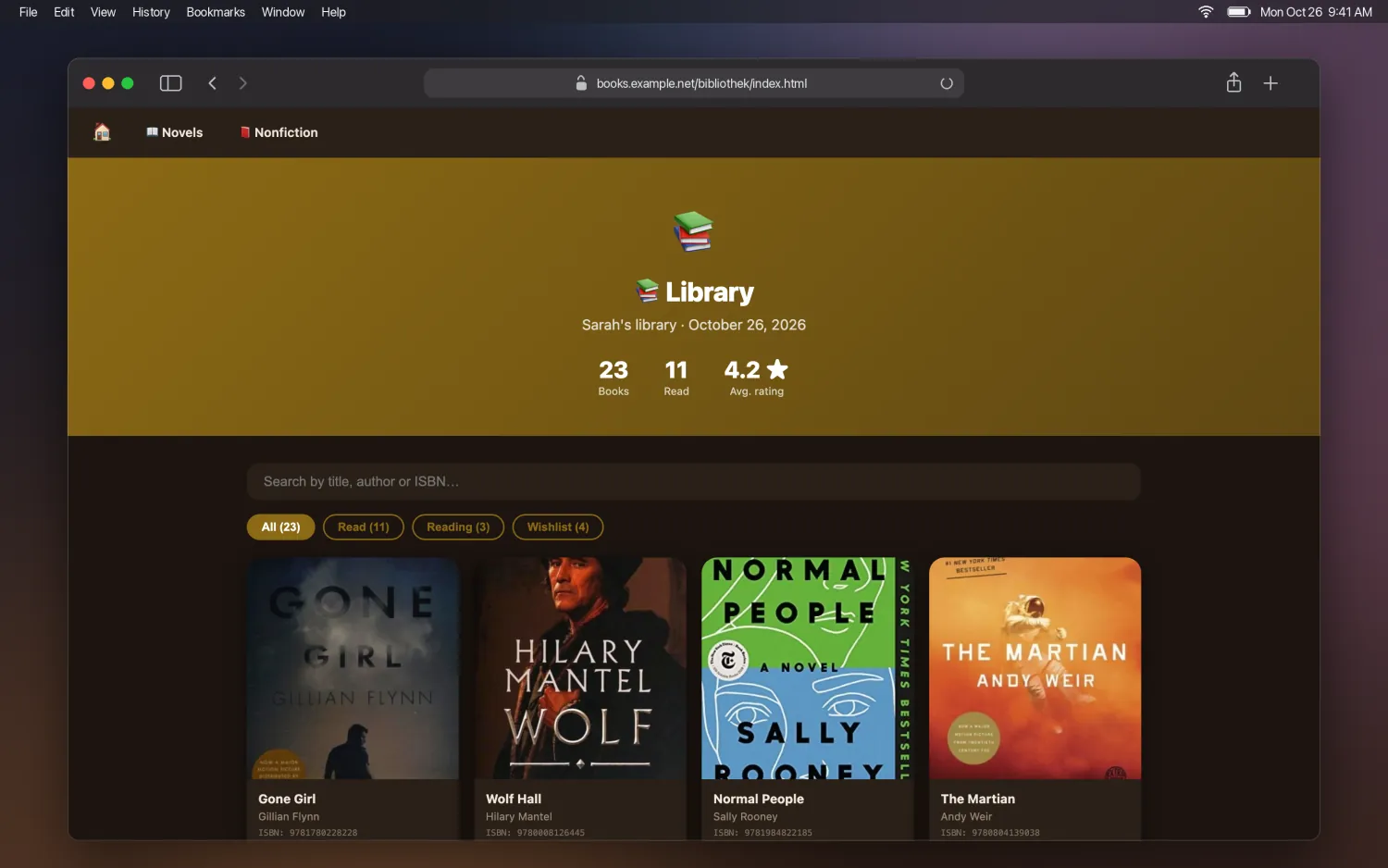Open the Edit menu
The image size is (1388, 868).
[64, 12]
